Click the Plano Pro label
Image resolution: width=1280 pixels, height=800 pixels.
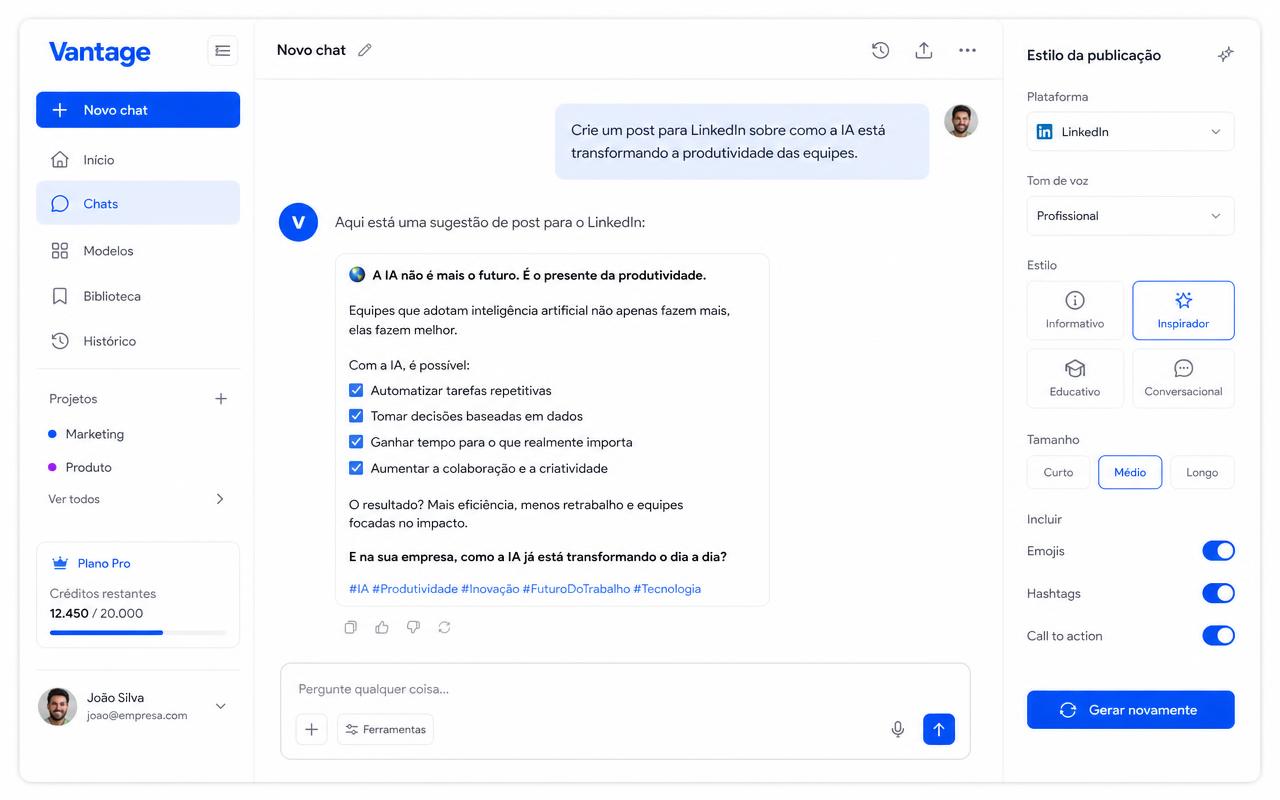[x=104, y=563]
